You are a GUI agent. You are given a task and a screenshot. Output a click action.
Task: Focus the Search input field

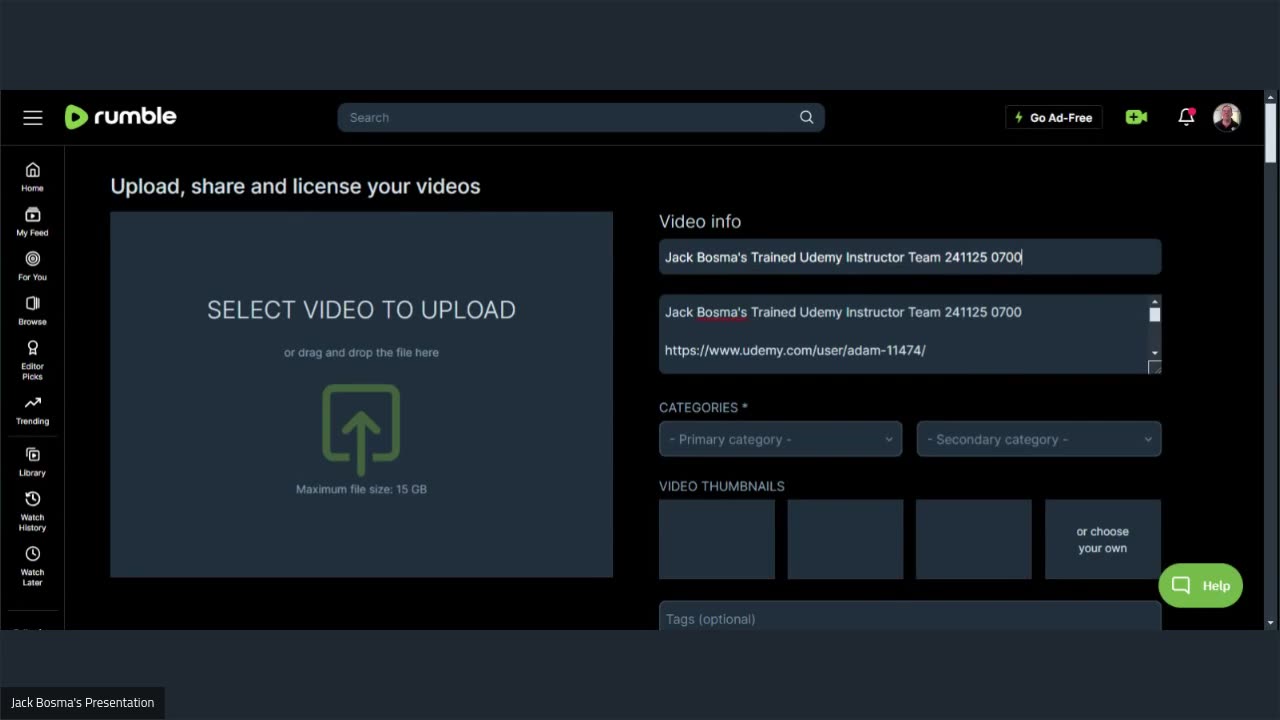point(580,117)
